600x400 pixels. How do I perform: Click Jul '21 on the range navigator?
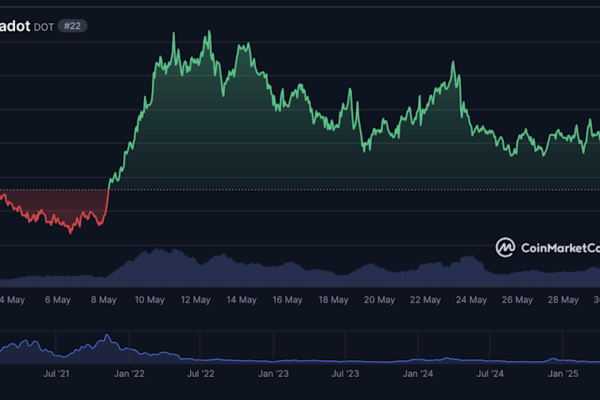click(56, 374)
